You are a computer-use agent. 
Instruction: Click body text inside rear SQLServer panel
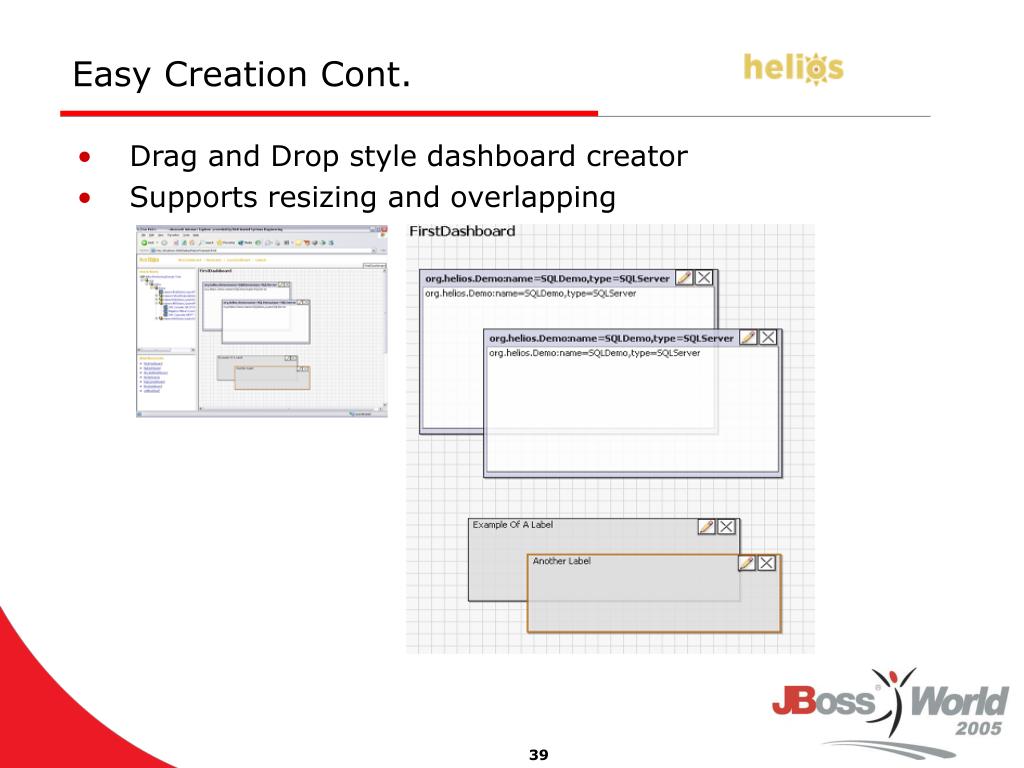(530, 293)
